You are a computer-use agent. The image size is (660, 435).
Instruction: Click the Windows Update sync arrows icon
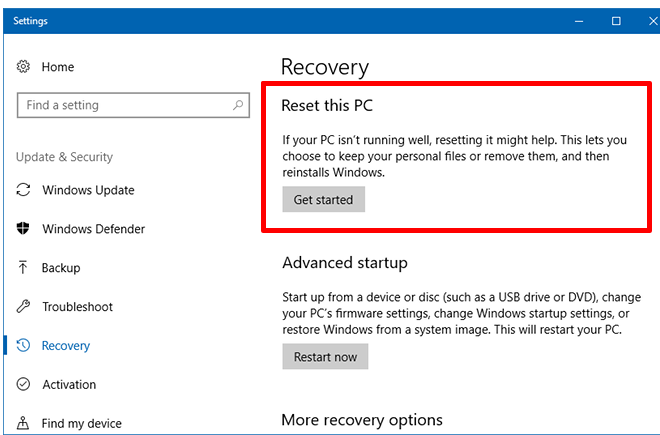24,190
